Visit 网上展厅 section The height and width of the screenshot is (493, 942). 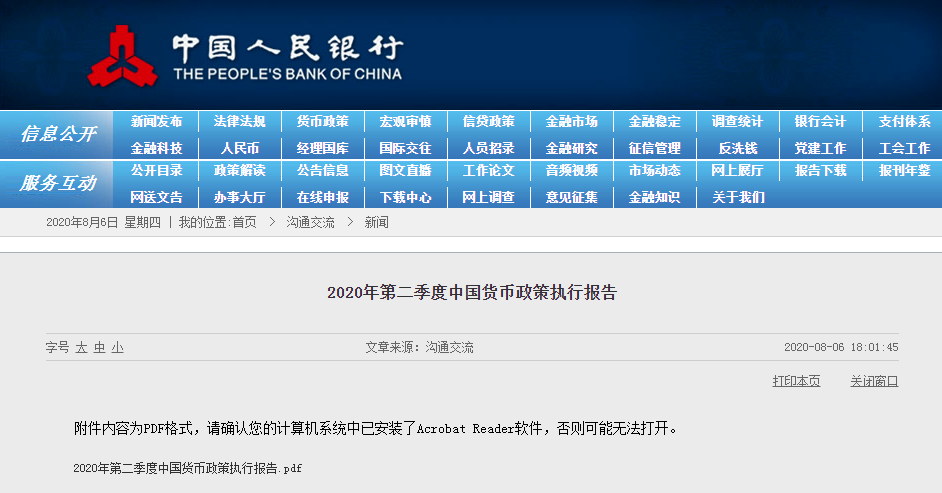(737, 171)
